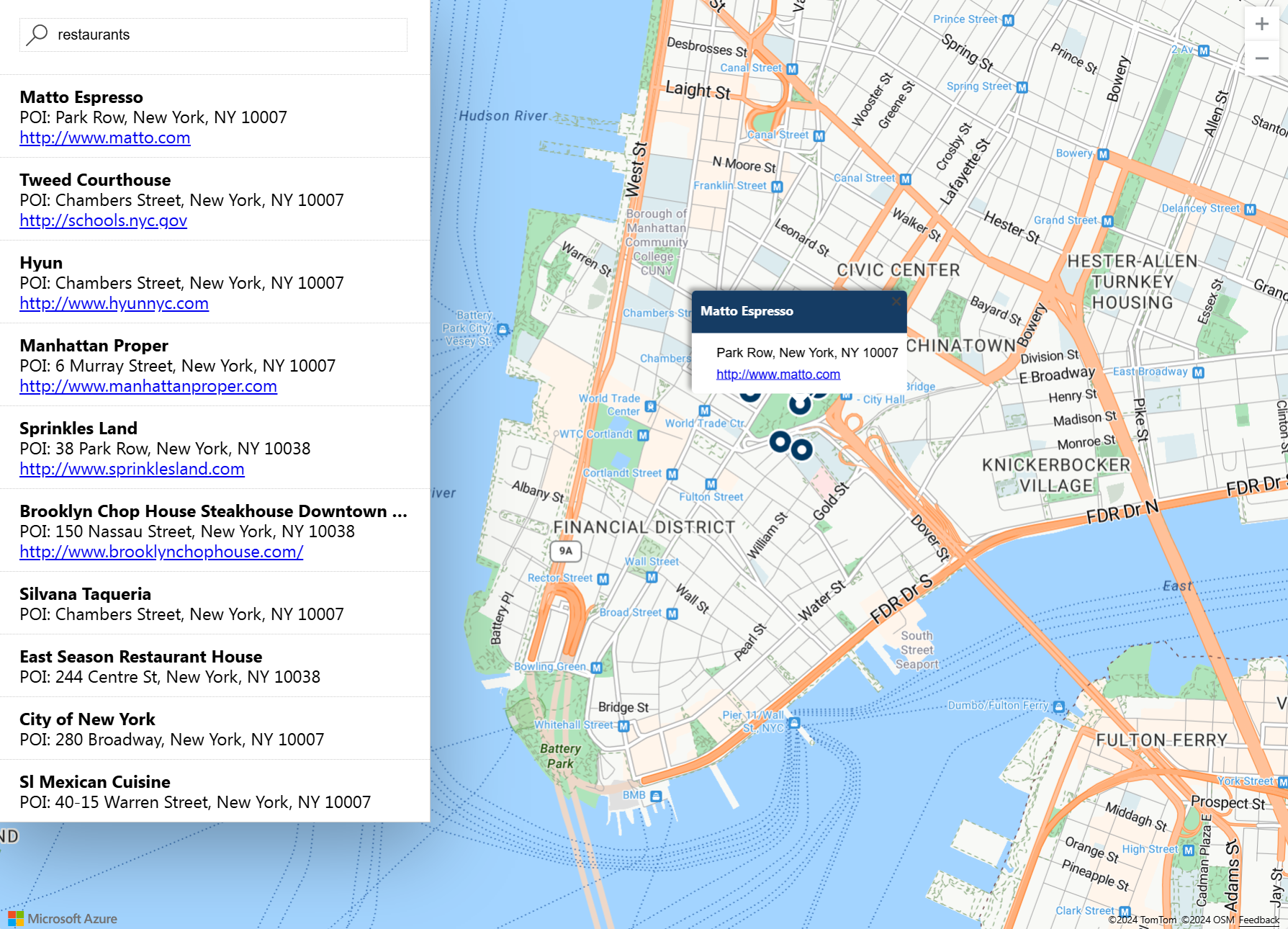The width and height of the screenshot is (1288, 929).
Task: Click the Rector Street metro icon
Action: click(603, 579)
